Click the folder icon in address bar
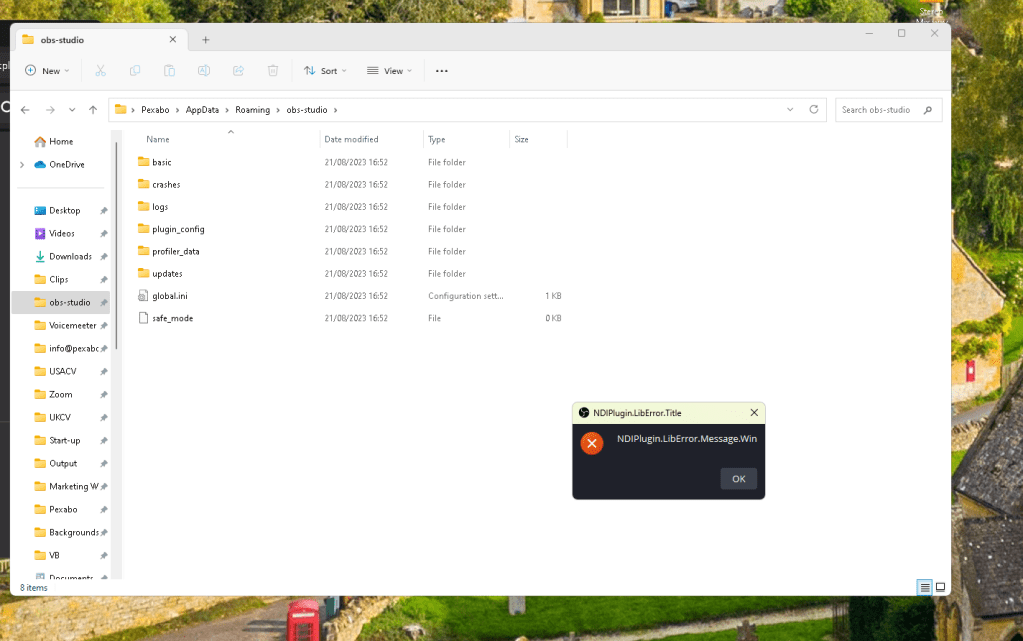This screenshot has height=641, width=1023. (121, 110)
